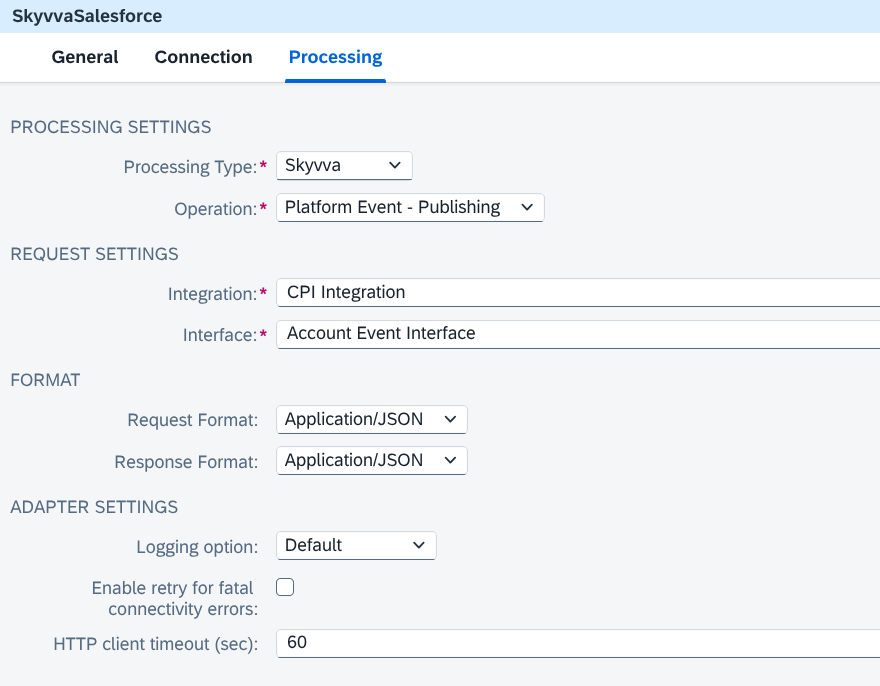Click the REQUEST SETTINGS heading
Viewport: 880px width, 686px height.
tap(94, 254)
